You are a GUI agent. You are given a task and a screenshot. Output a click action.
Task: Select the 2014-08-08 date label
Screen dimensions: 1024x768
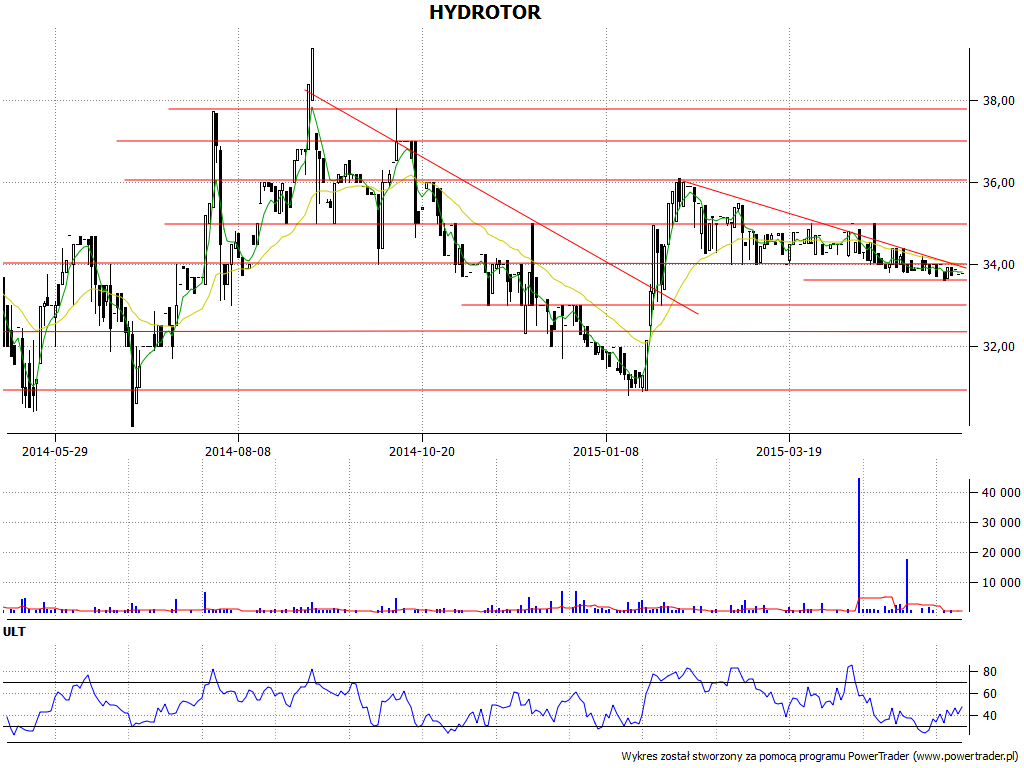click(x=238, y=451)
